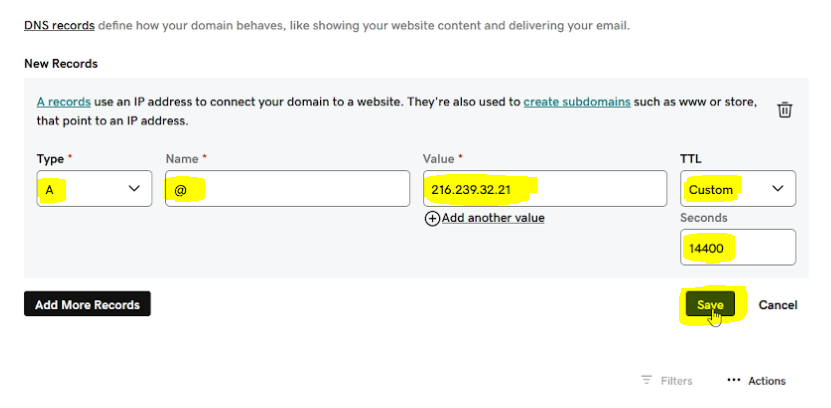The image size is (831, 408).
Task: Click the Add More Records button
Action: point(87,304)
